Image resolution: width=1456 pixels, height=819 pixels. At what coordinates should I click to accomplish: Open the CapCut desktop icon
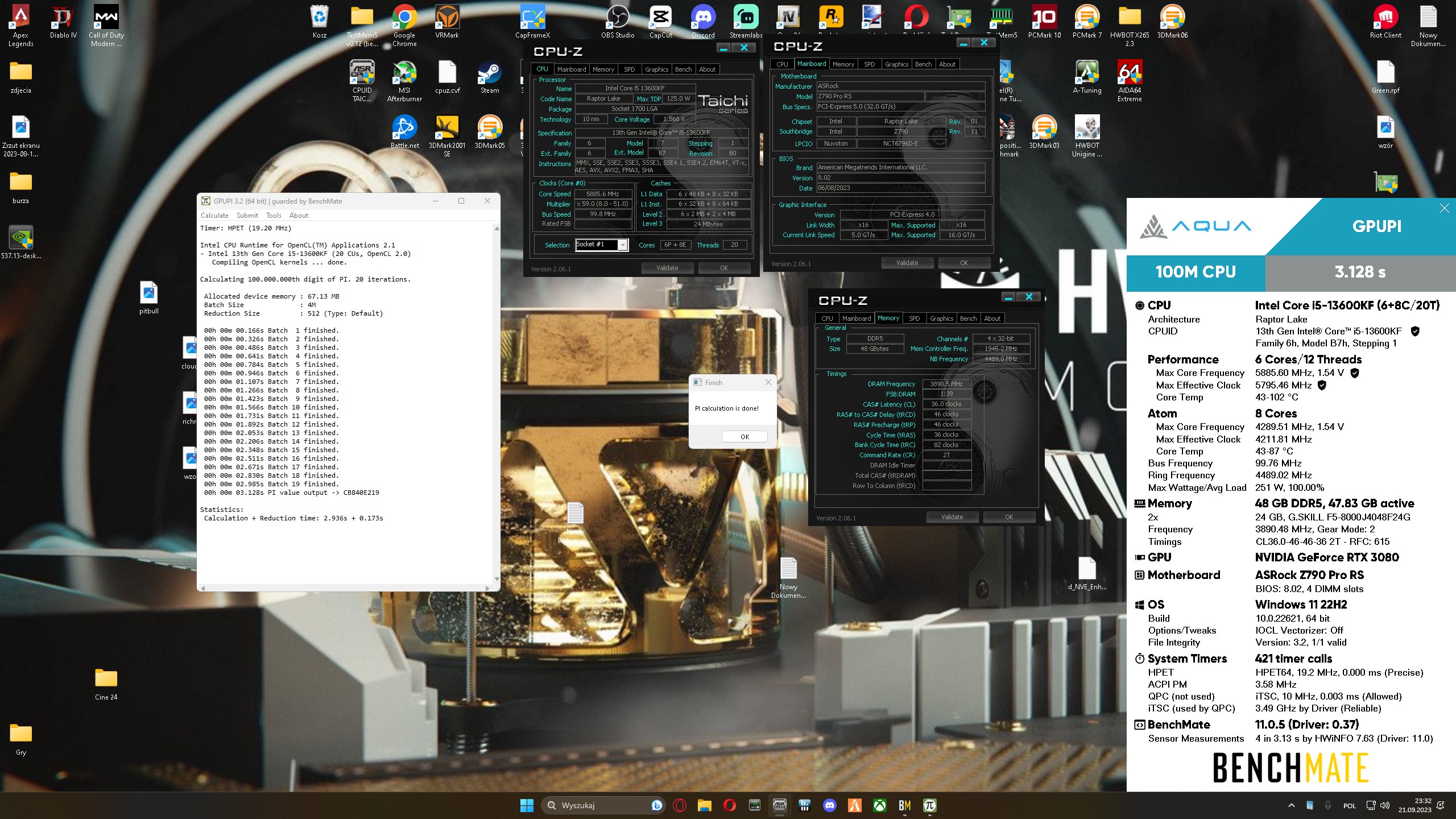[661, 23]
